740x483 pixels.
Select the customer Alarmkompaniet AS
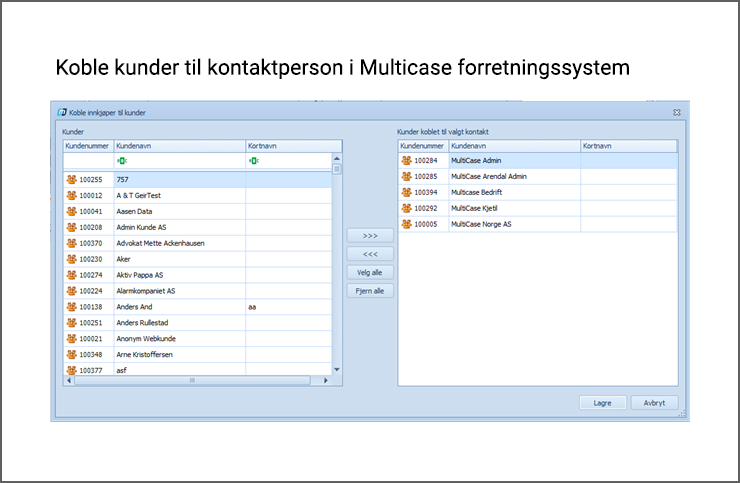pyautogui.click(x=198, y=291)
